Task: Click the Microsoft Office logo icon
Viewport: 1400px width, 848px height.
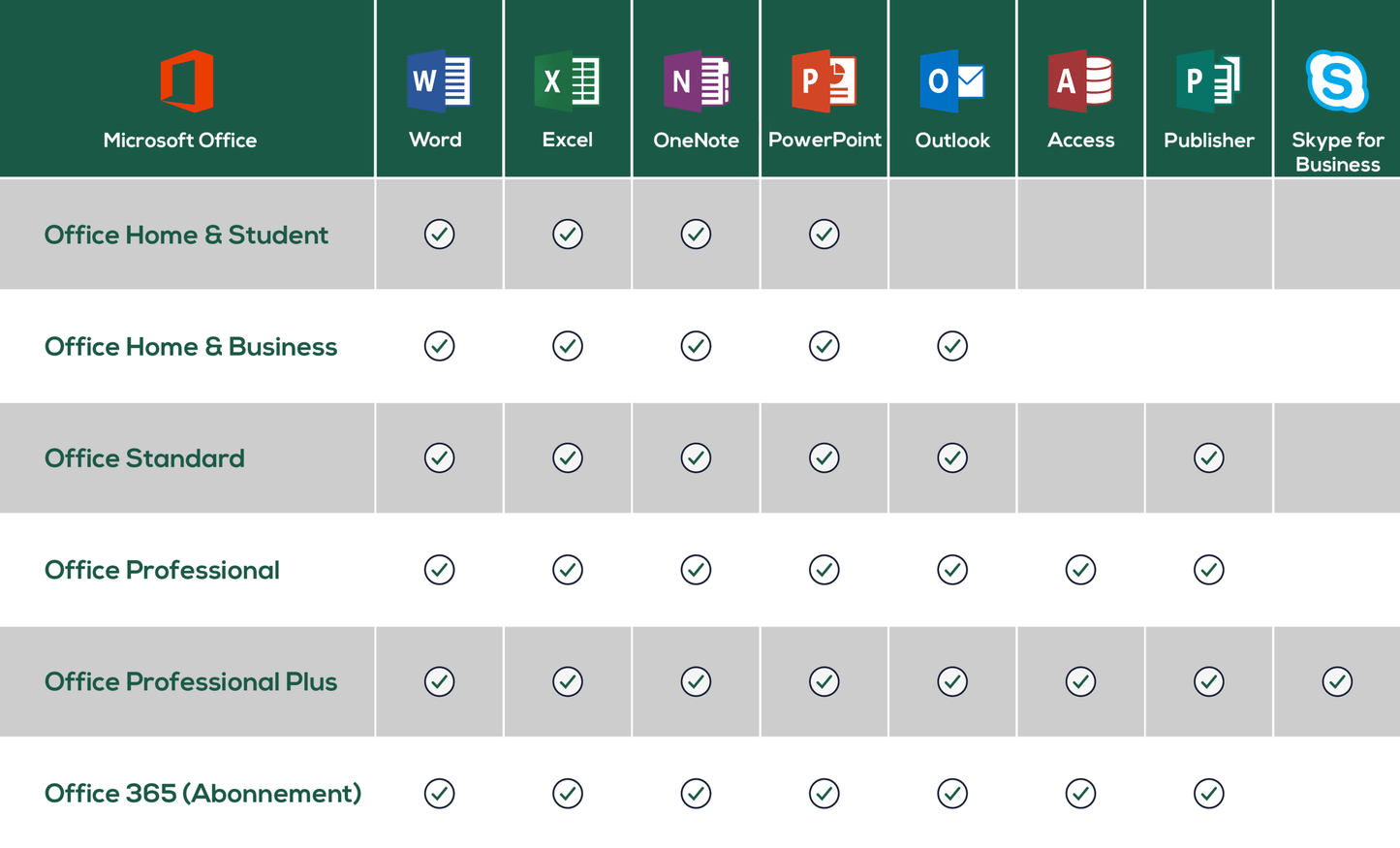Action: point(186,80)
